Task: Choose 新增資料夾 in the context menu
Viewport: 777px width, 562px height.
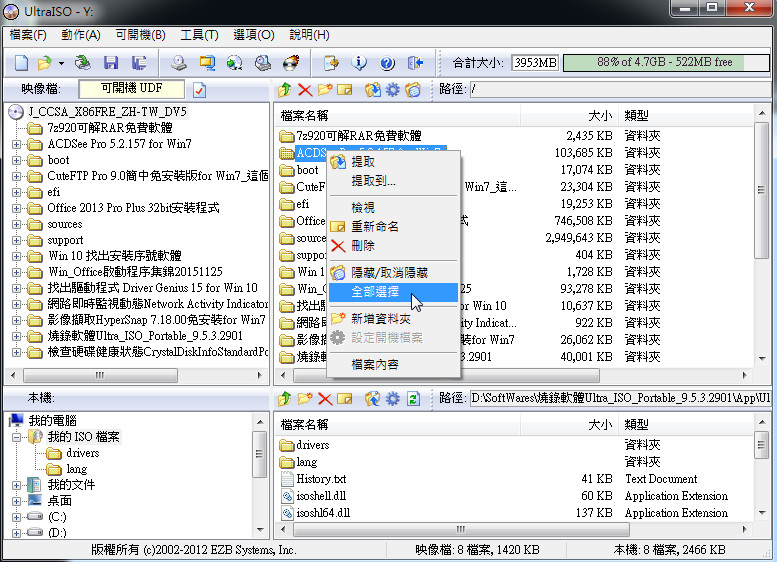Action: 392,319
